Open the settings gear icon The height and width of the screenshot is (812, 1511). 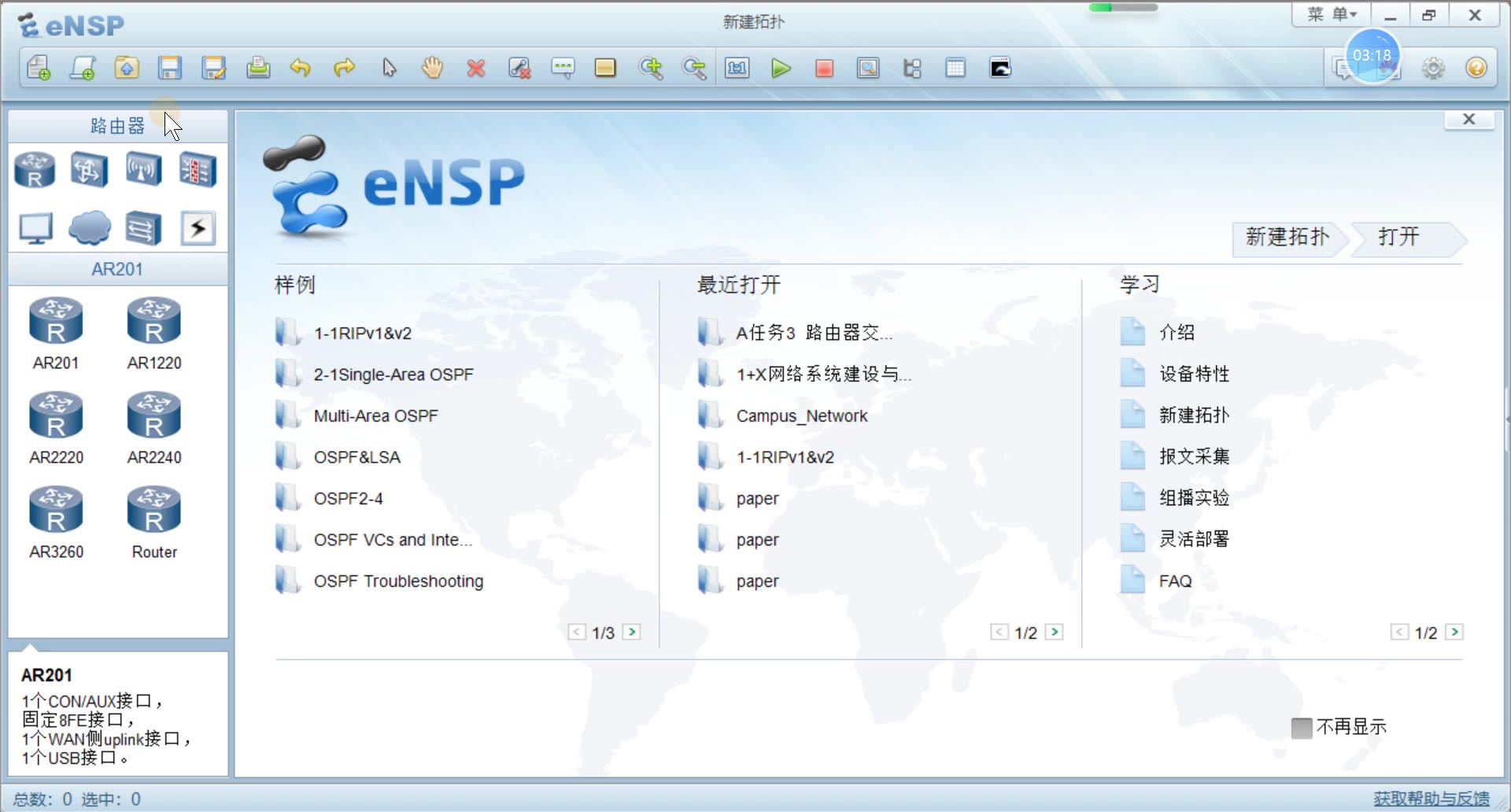[x=1433, y=68]
